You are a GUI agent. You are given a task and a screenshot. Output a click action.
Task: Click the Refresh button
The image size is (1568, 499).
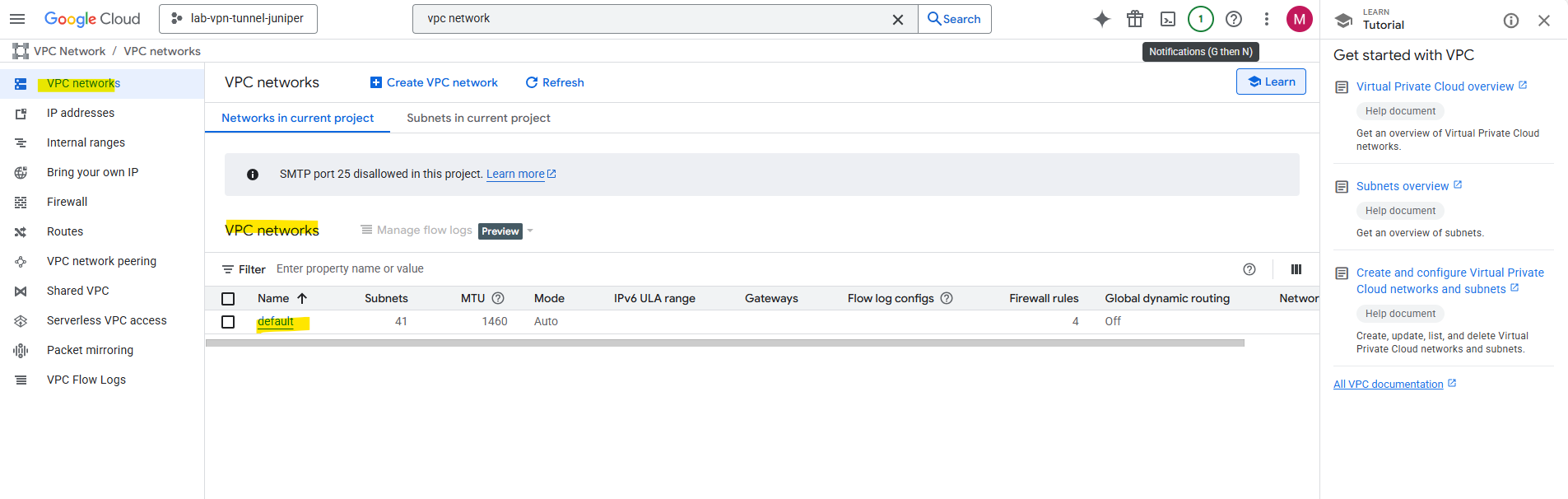(555, 82)
